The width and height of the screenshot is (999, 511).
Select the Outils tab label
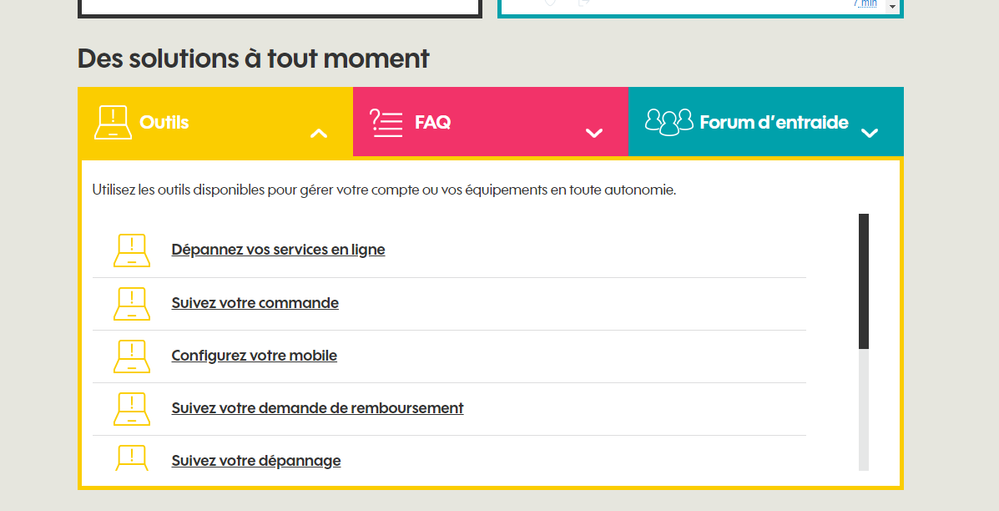click(x=164, y=123)
